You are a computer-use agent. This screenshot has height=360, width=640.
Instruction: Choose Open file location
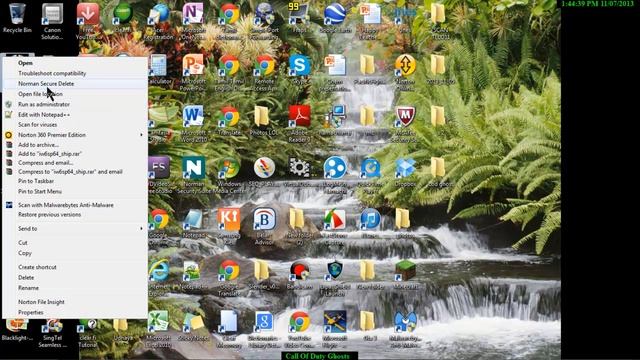[75, 94]
